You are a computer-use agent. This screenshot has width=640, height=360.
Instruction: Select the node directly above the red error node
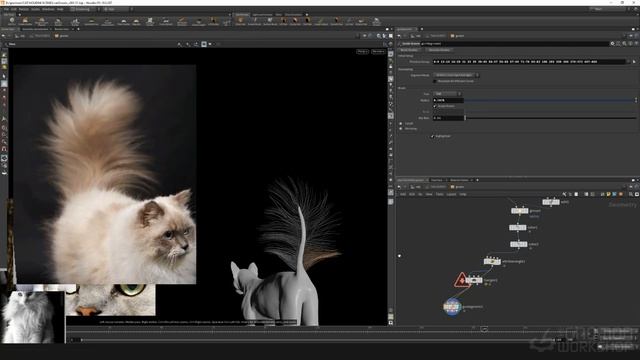(x=492, y=262)
